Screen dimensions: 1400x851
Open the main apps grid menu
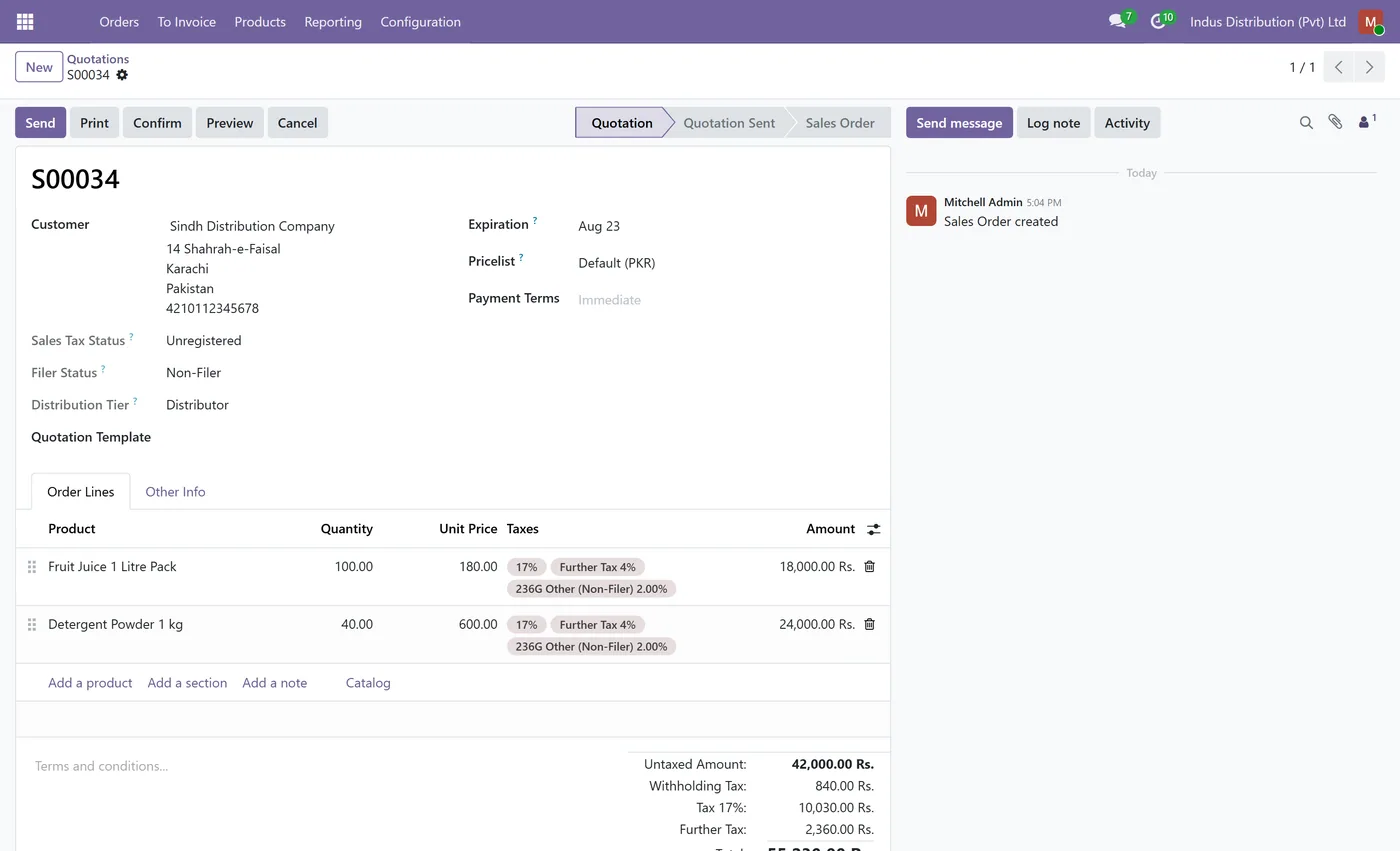click(x=25, y=21)
